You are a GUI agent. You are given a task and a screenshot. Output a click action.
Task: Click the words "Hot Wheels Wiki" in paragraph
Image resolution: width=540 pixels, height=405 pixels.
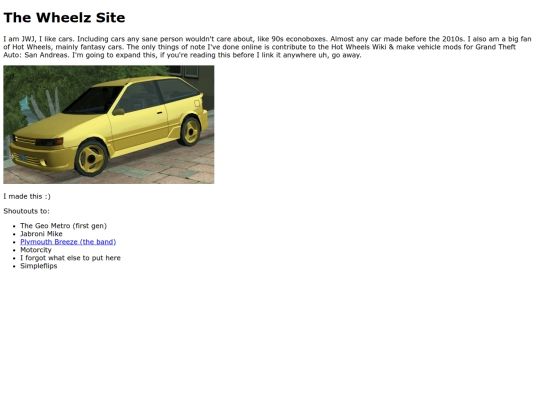click(x=359, y=47)
